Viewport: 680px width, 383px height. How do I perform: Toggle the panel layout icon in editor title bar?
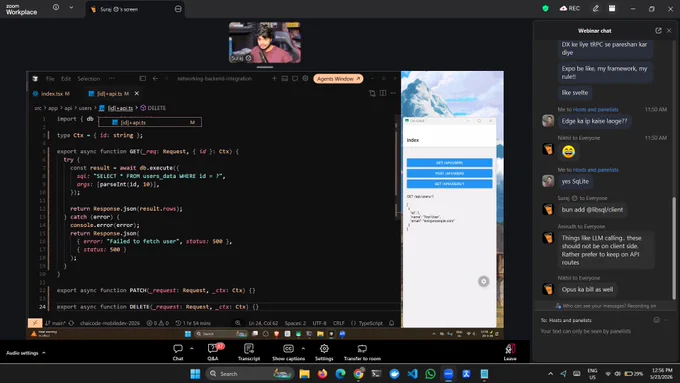(284, 79)
